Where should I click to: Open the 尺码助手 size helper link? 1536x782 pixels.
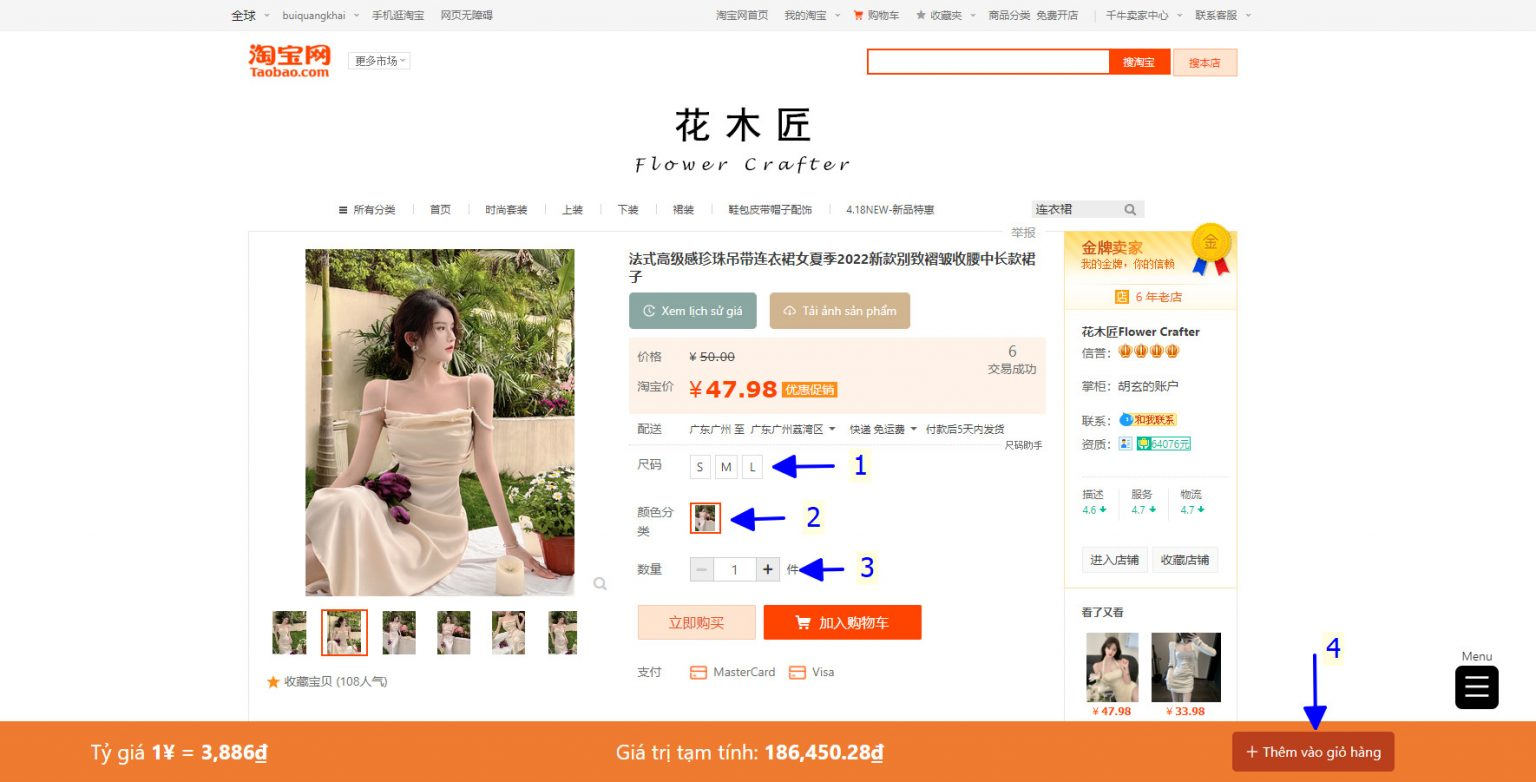pos(1023,445)
